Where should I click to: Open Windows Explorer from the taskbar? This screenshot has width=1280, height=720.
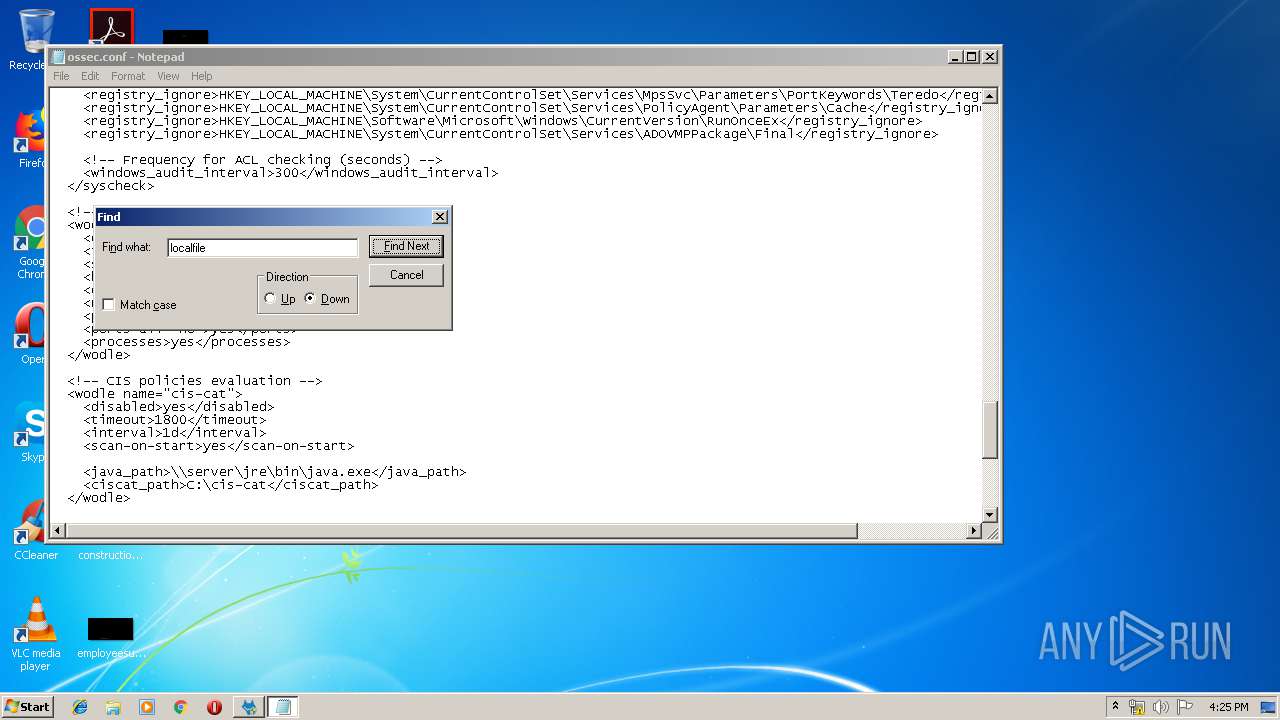[113, 707]
